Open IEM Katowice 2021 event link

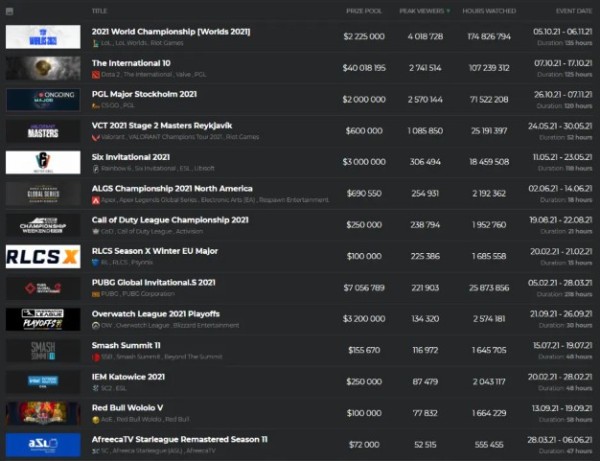point(128,377)
